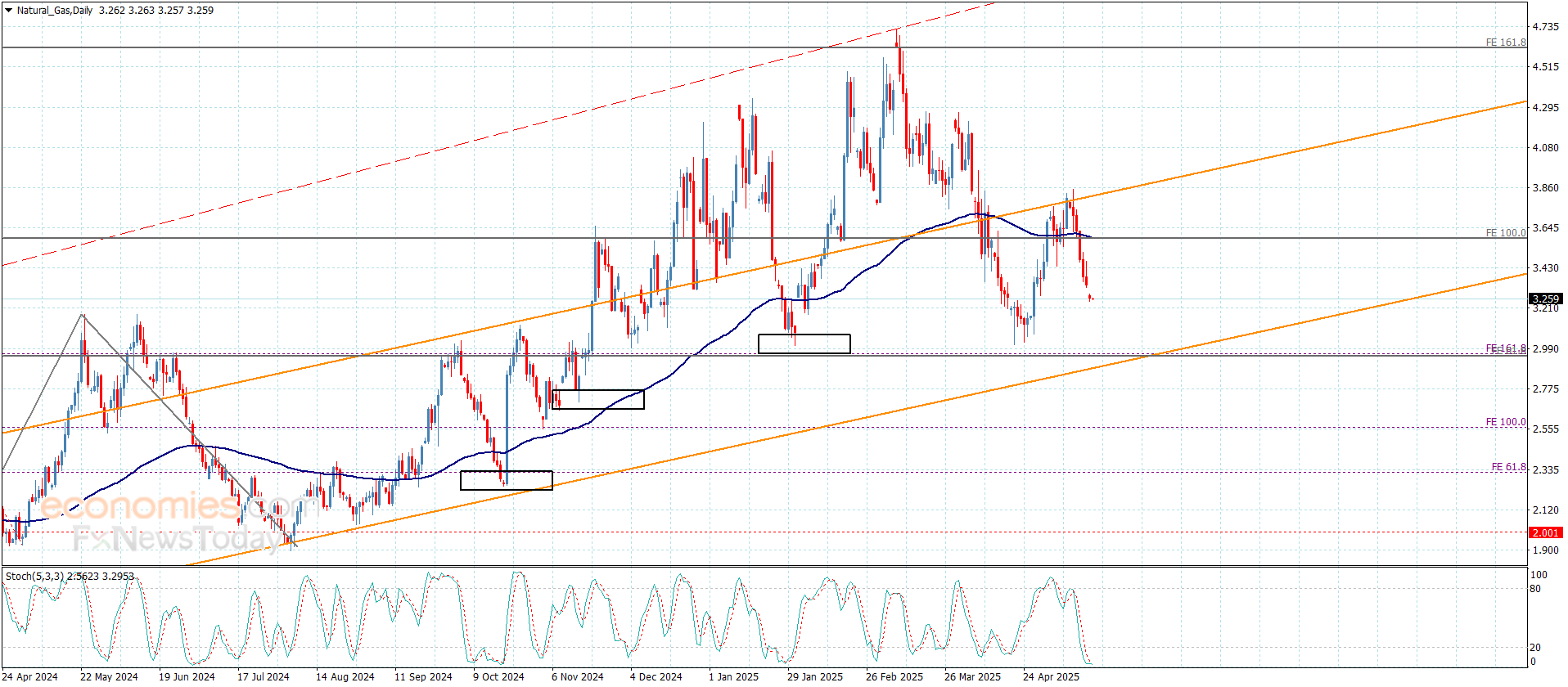This screenshot has height=687, width=1568.
Task: Click the stochastic scale value 100
Action: (1539, 575)
